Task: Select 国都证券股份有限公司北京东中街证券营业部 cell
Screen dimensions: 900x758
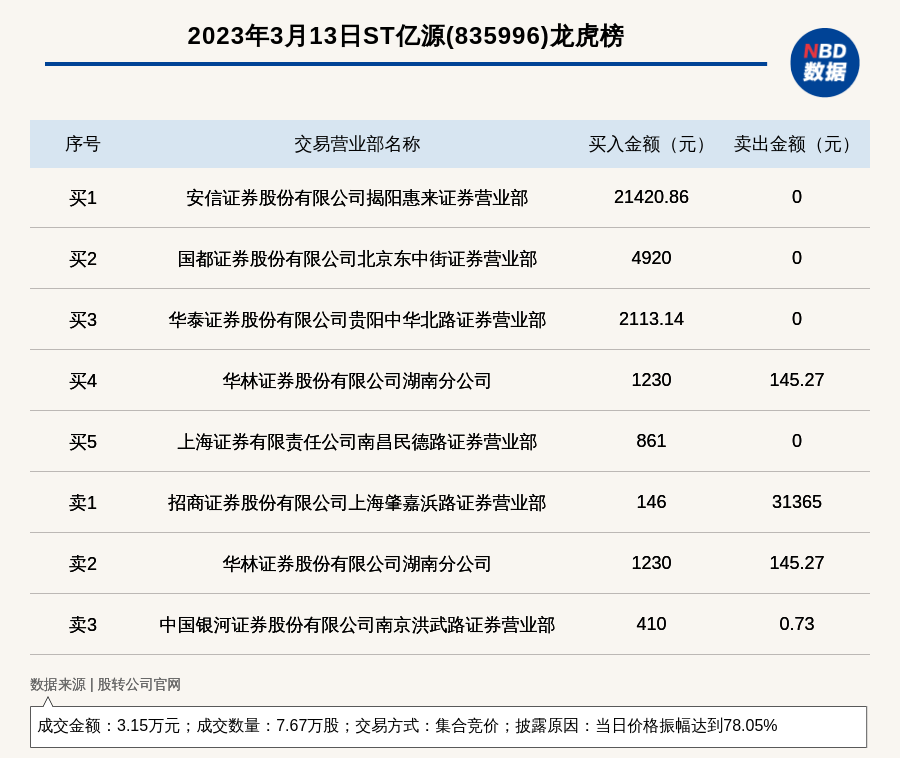Action: click(x=357, y=259)
